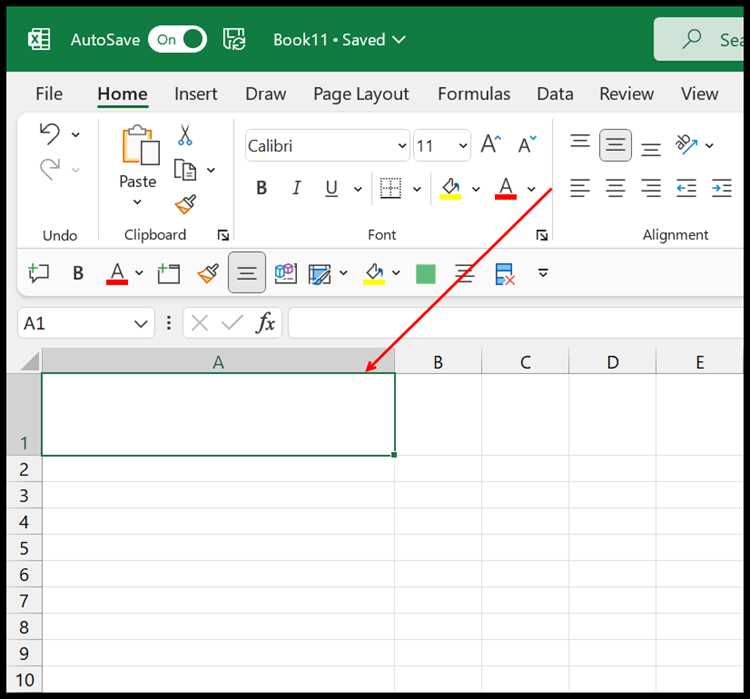Open the Data tab
The height and width of the screenshot is (699, 750).
(x=555, y=94)
